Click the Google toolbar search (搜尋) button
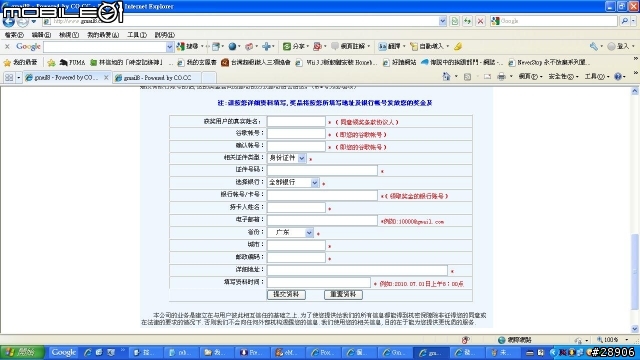The width and height of the screenshot is (640, 360). click(x=188, y=47)
